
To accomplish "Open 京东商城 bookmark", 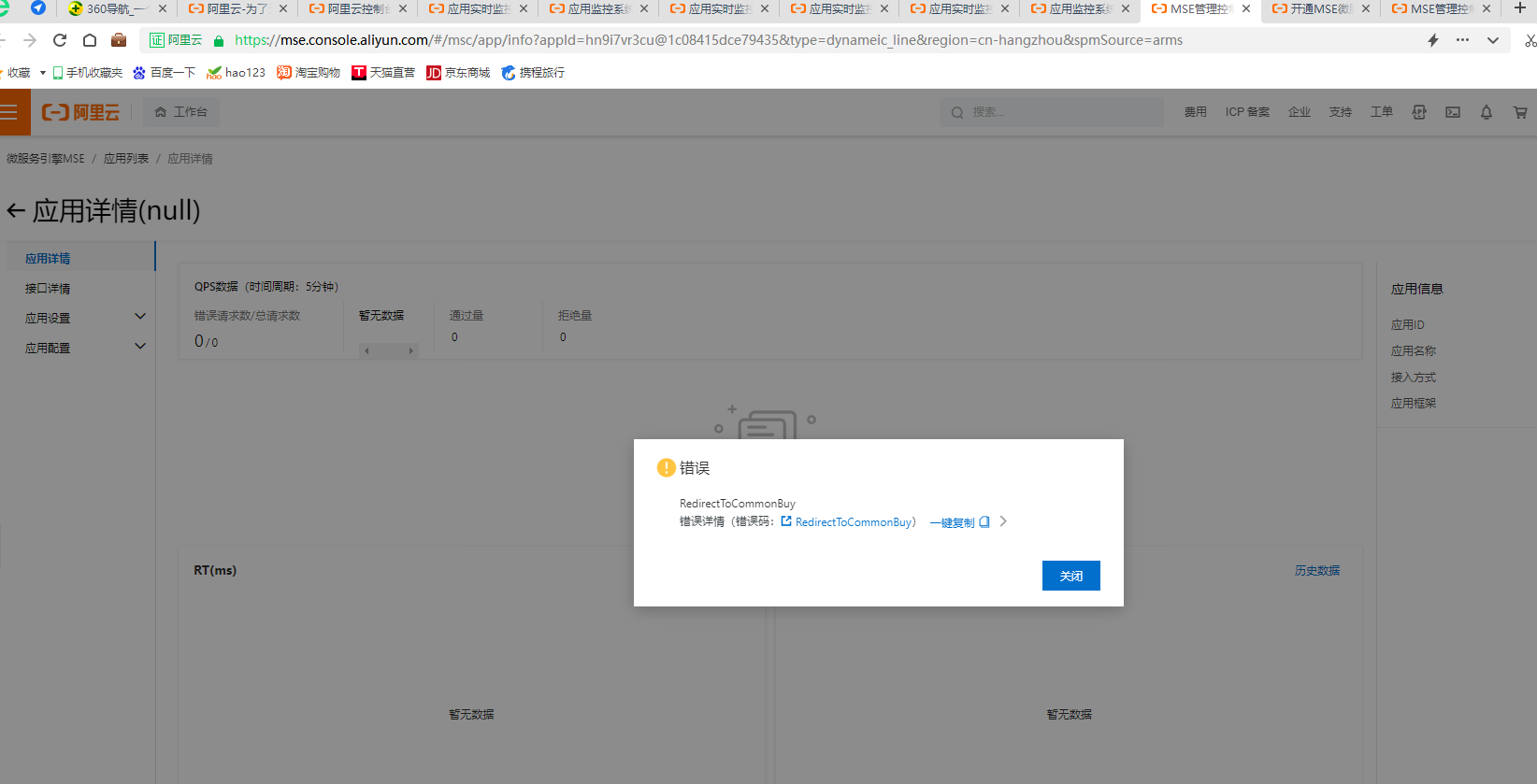I will click(458, 73).
